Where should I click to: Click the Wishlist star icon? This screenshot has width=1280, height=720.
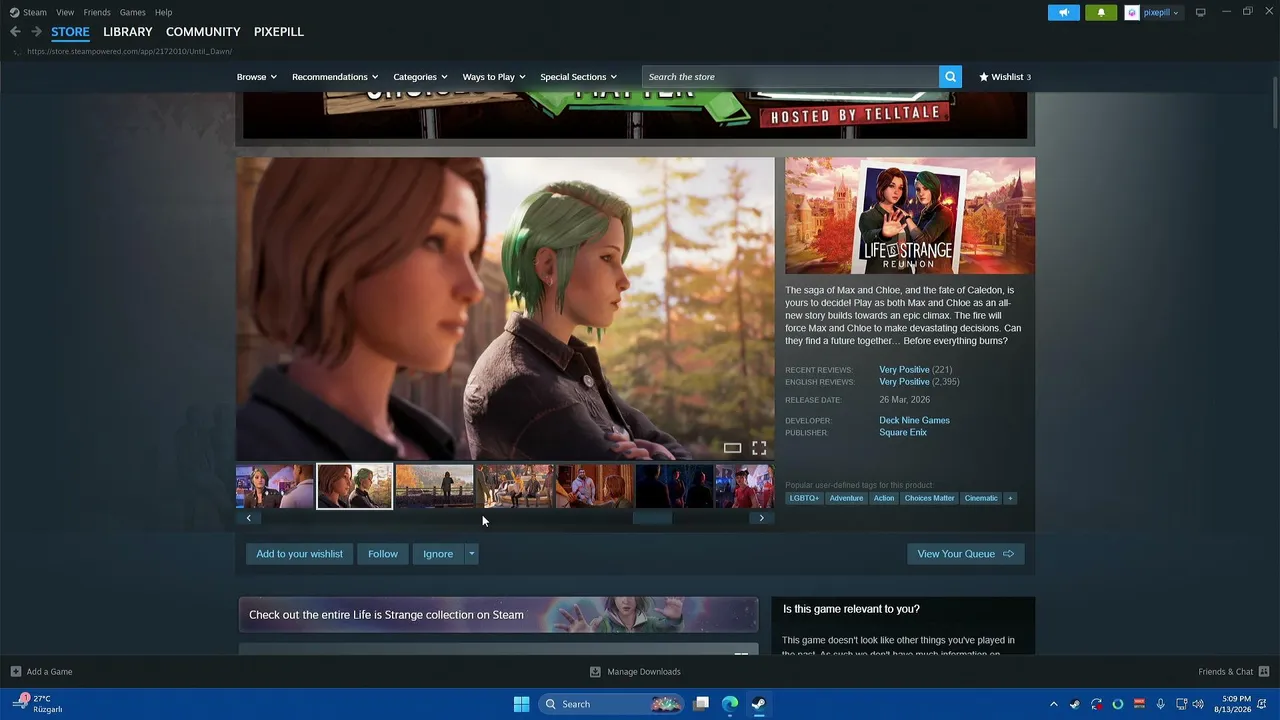[984, 77]
